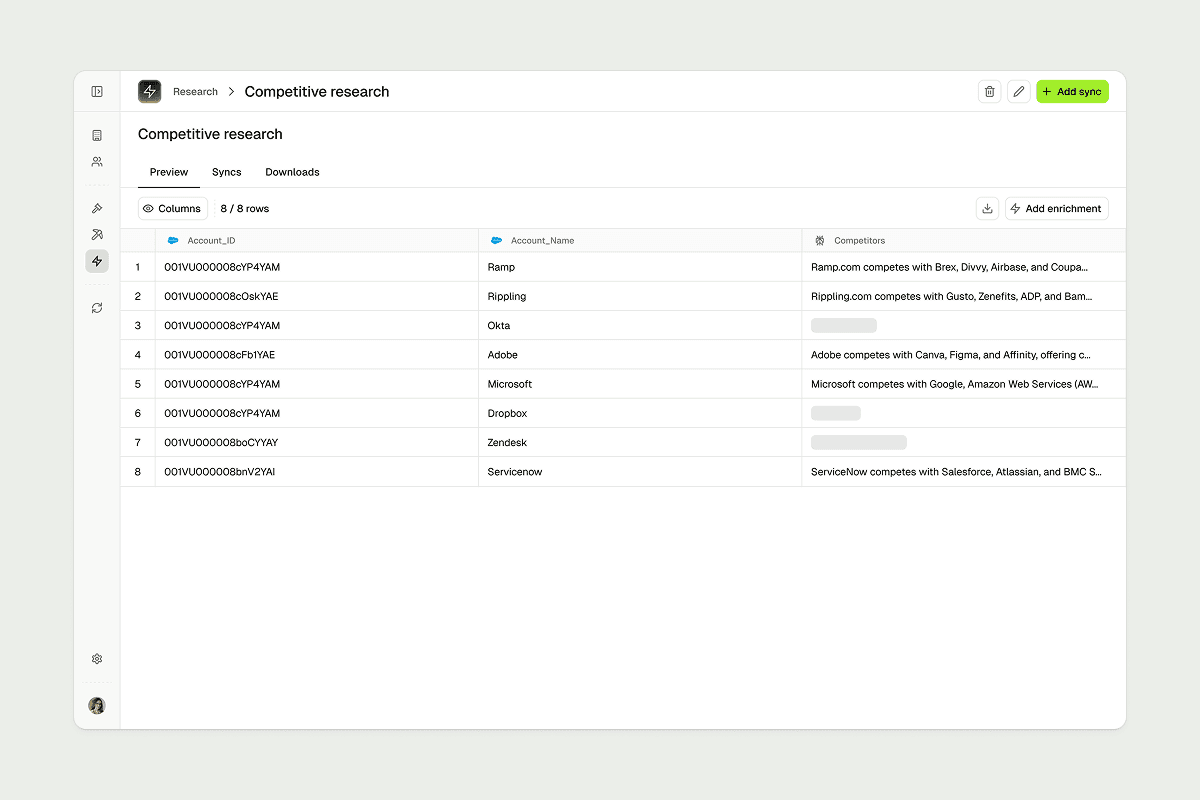Image resolution: width=1200 pixels, height=800 pixels.
Task: Switch to the Syncs tab
Action: 227,172
